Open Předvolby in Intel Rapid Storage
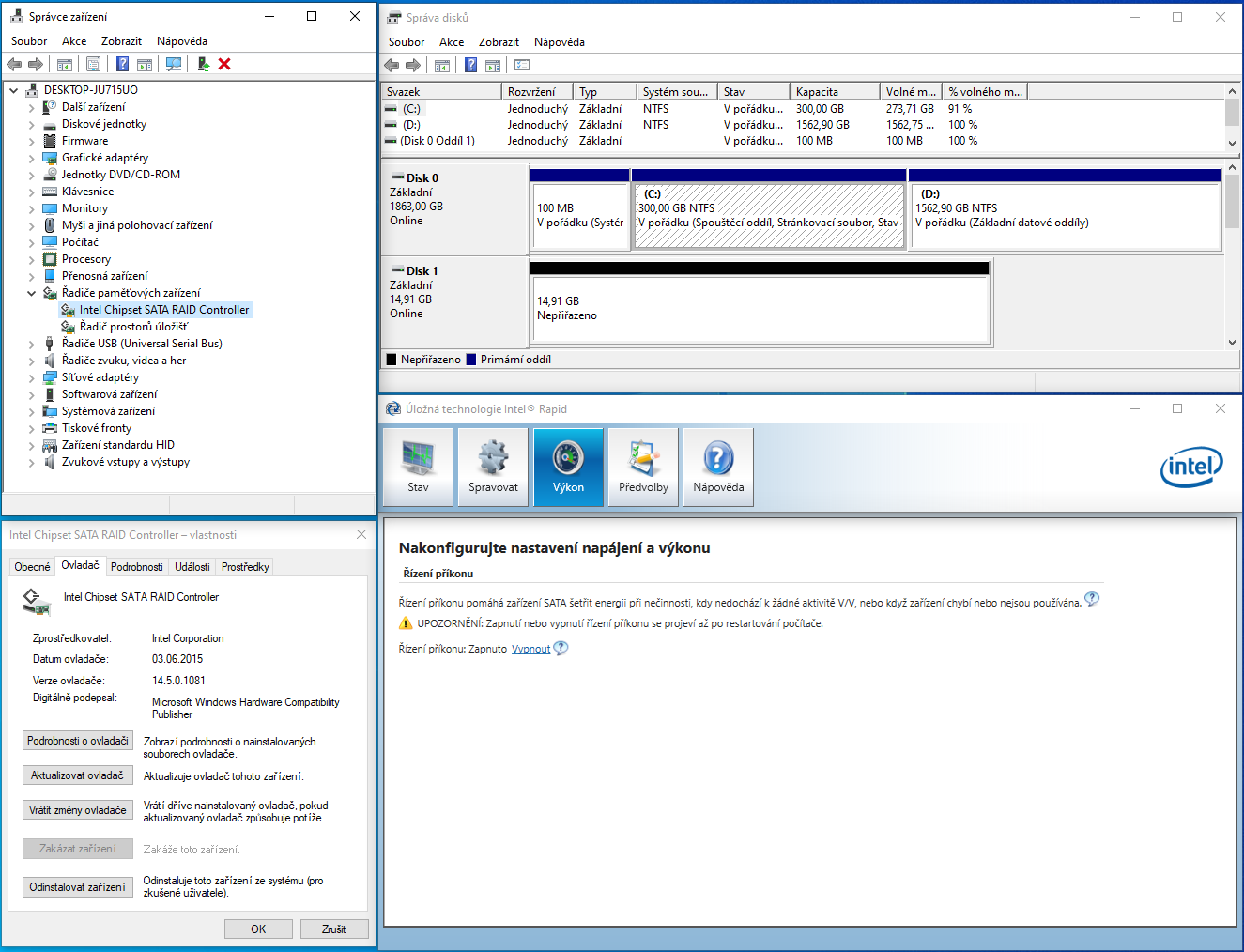 [x=643, y=468]
